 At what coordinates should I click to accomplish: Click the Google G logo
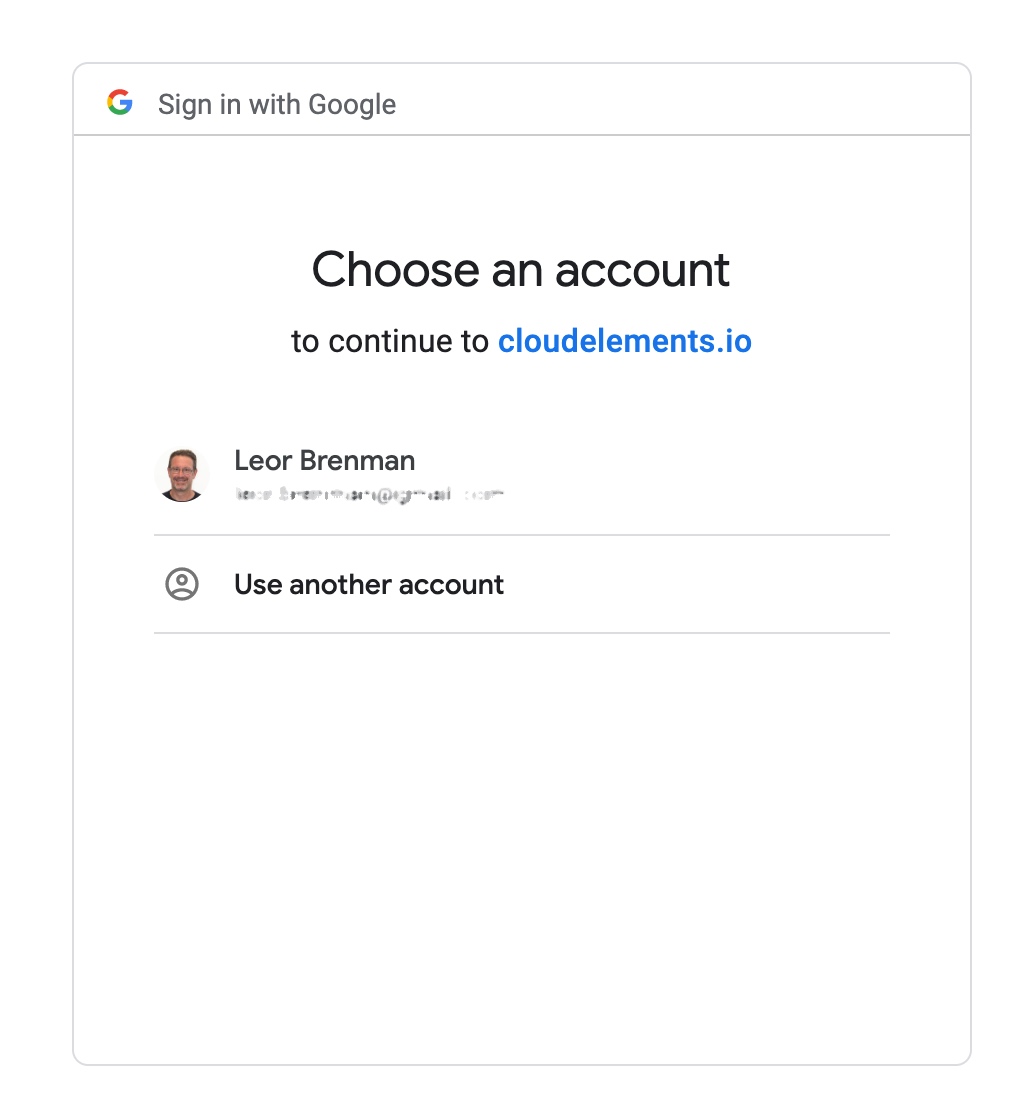[120, 102]
